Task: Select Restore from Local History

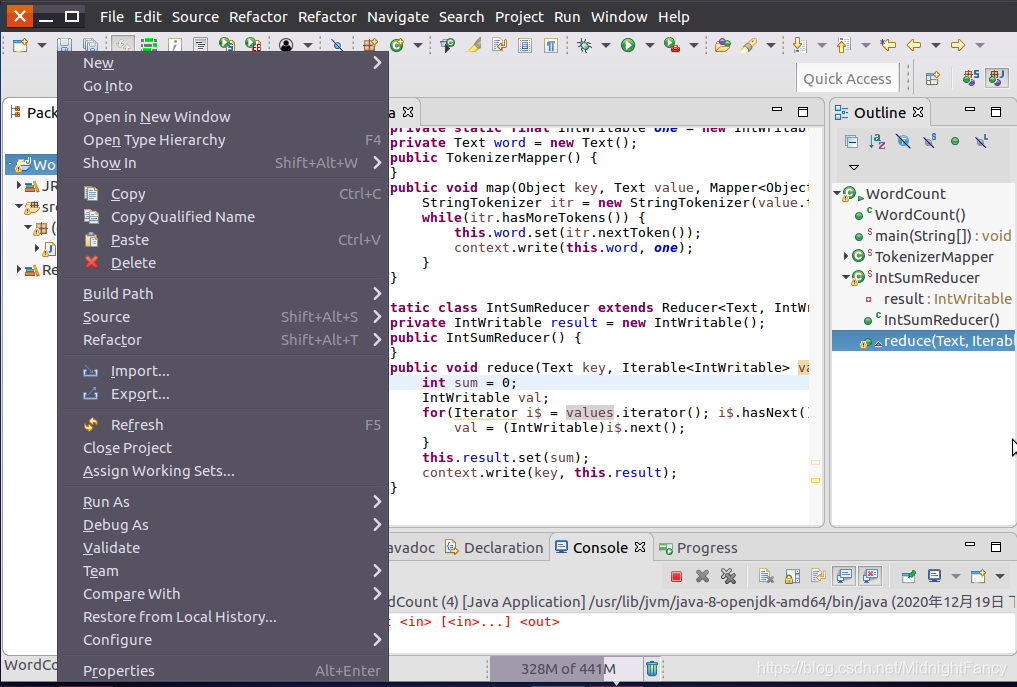Action: 224,617
